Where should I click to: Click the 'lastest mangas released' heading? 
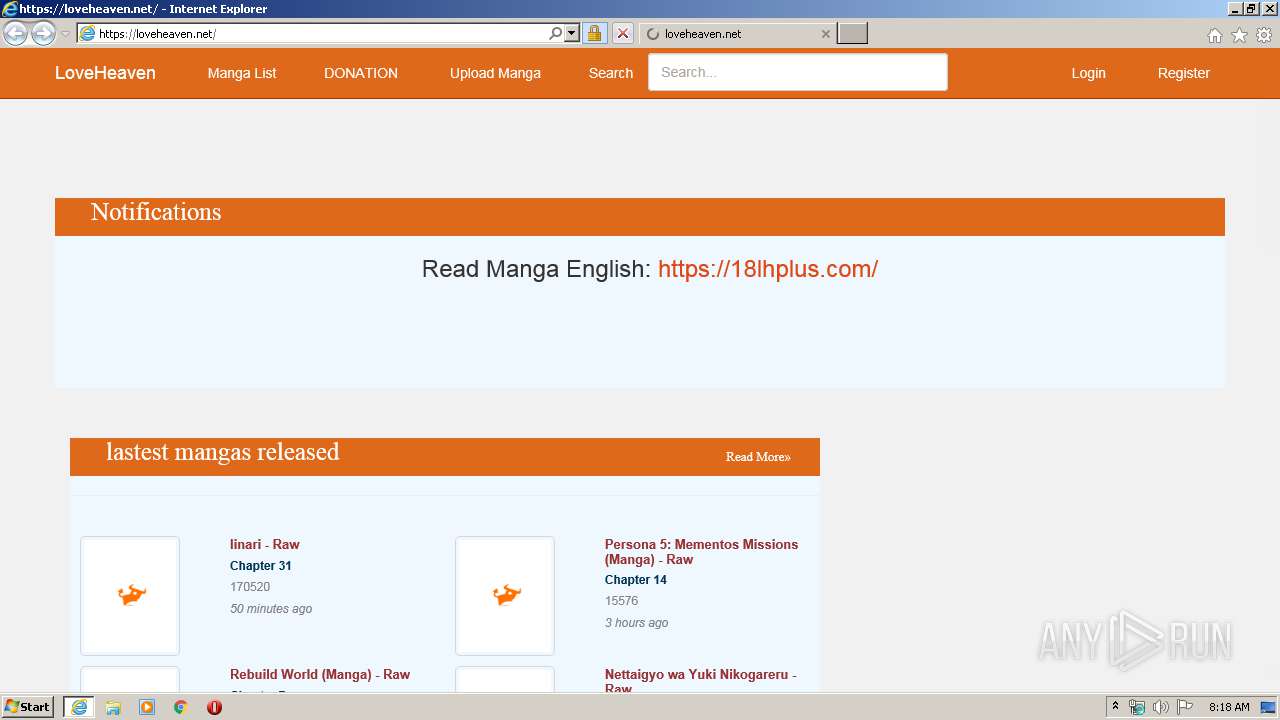point(223,452)
